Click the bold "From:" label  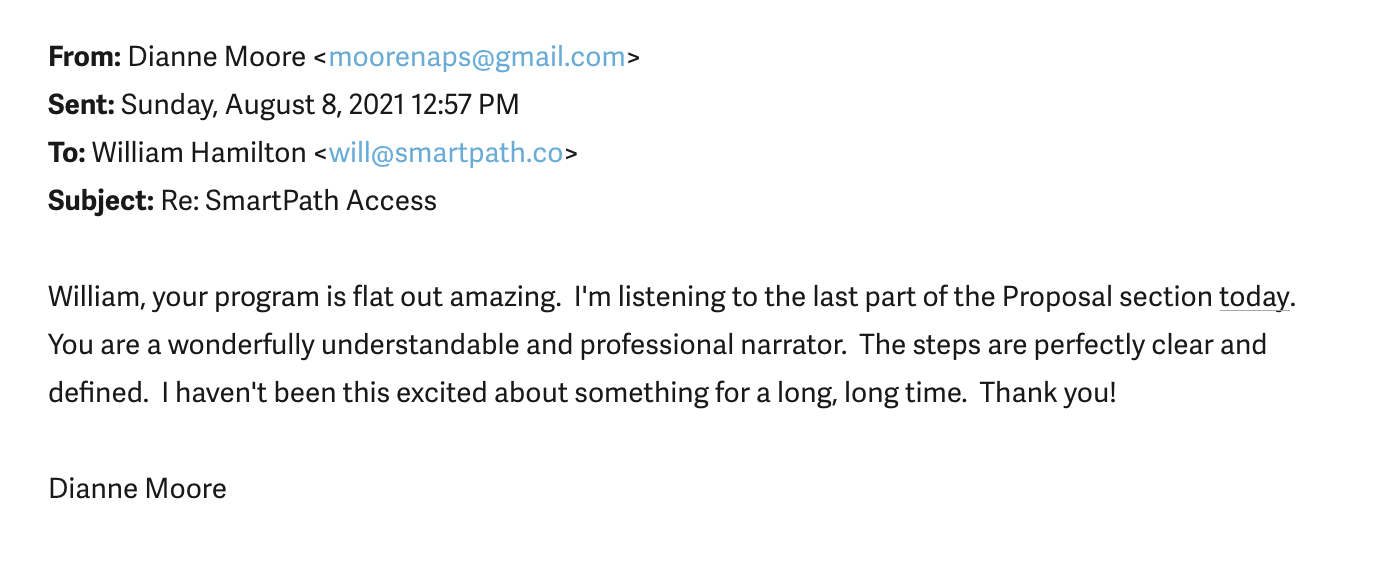tap(84, 57)
